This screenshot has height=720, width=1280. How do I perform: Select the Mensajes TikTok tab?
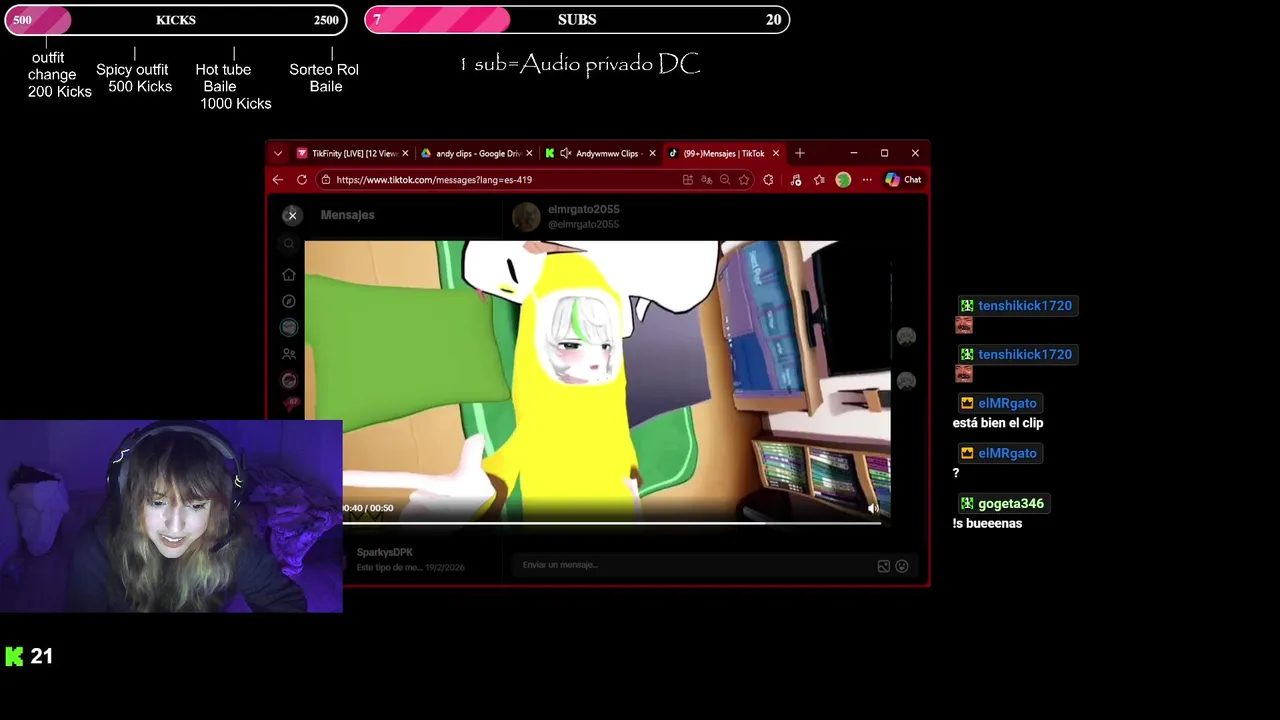coord(724,153)
